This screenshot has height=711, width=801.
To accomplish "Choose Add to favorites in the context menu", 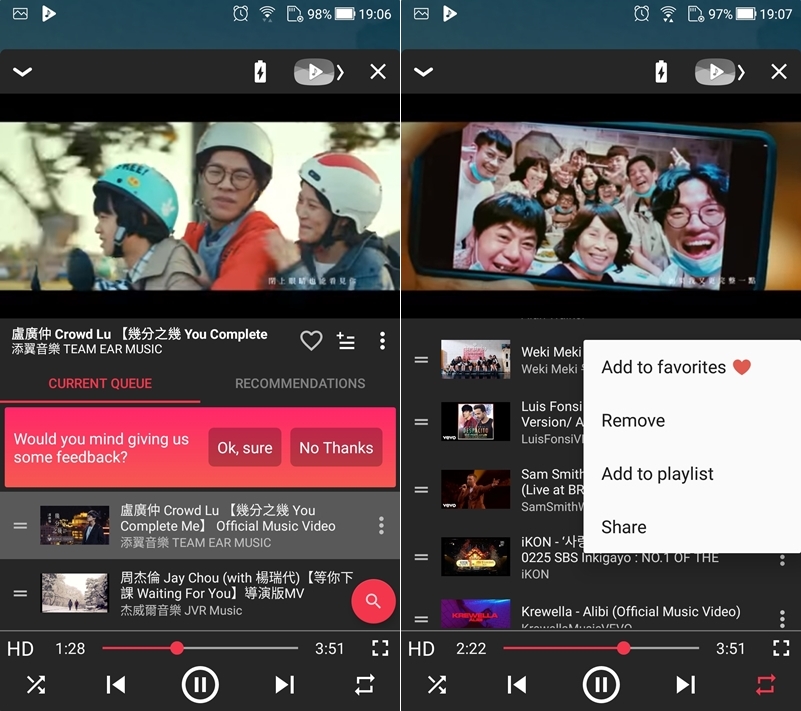I will 692,367.
